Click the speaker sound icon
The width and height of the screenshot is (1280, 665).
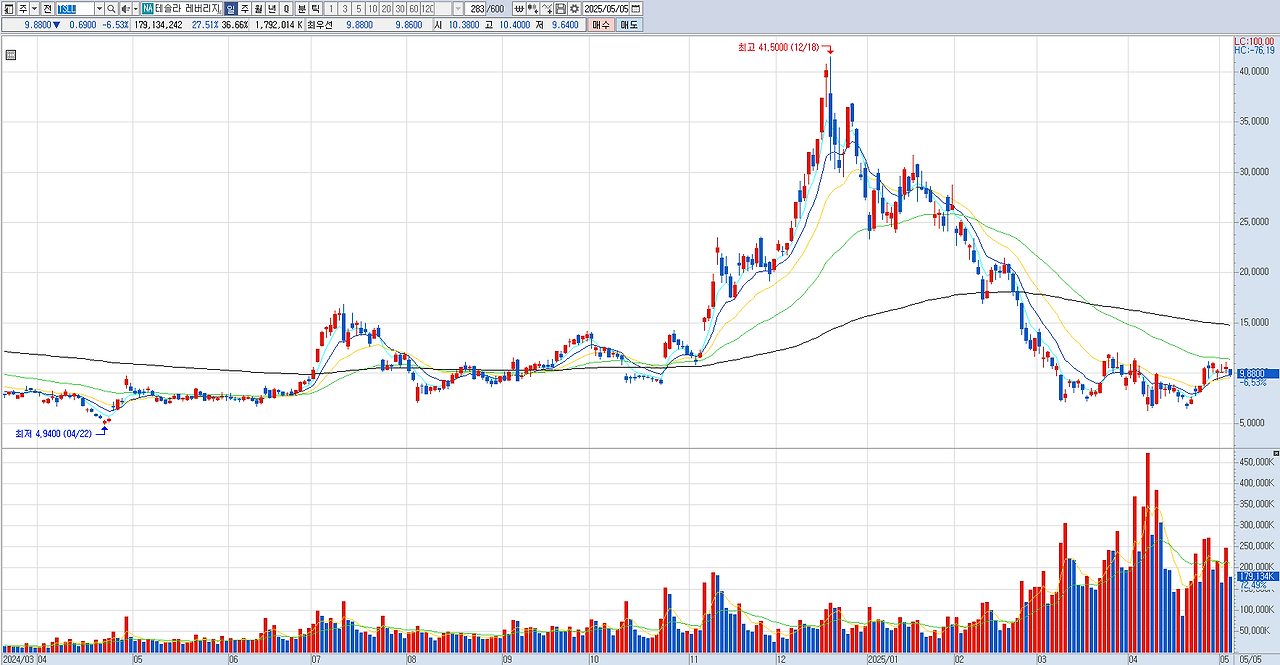(x=125, y=9)
